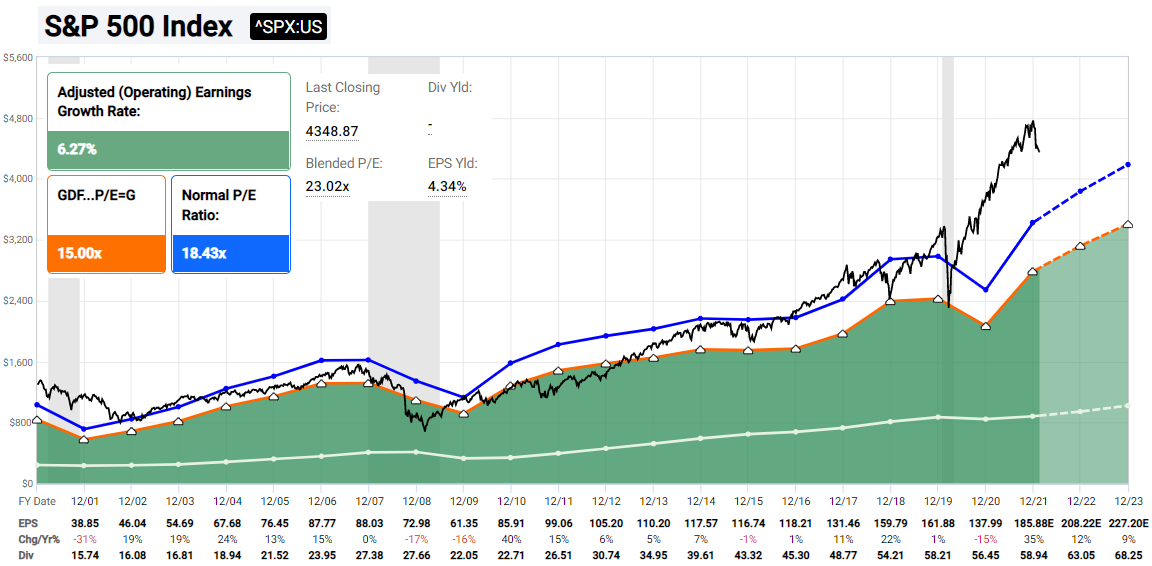1152x566 pixels.
Task: Click the -31% change per year value
Action: [x=84, y=540]
